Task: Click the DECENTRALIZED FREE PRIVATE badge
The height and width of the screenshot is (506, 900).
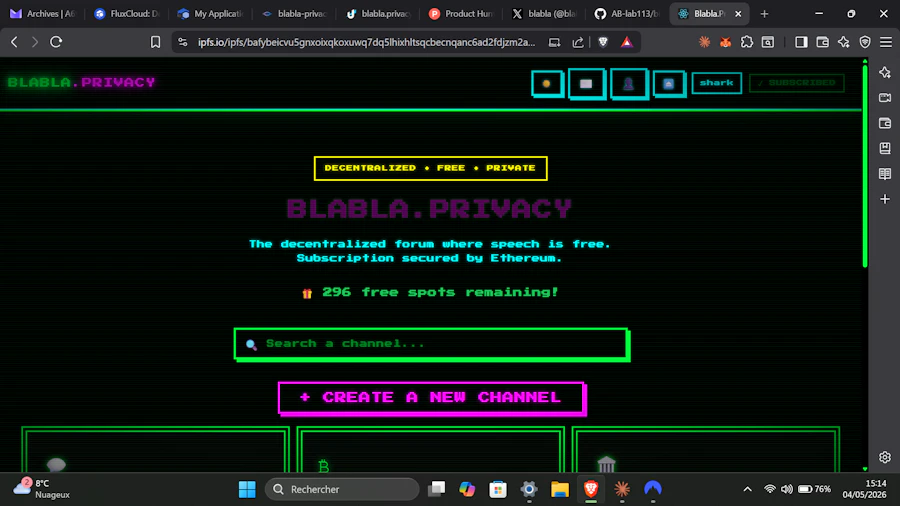Action: tap(430, 168)
